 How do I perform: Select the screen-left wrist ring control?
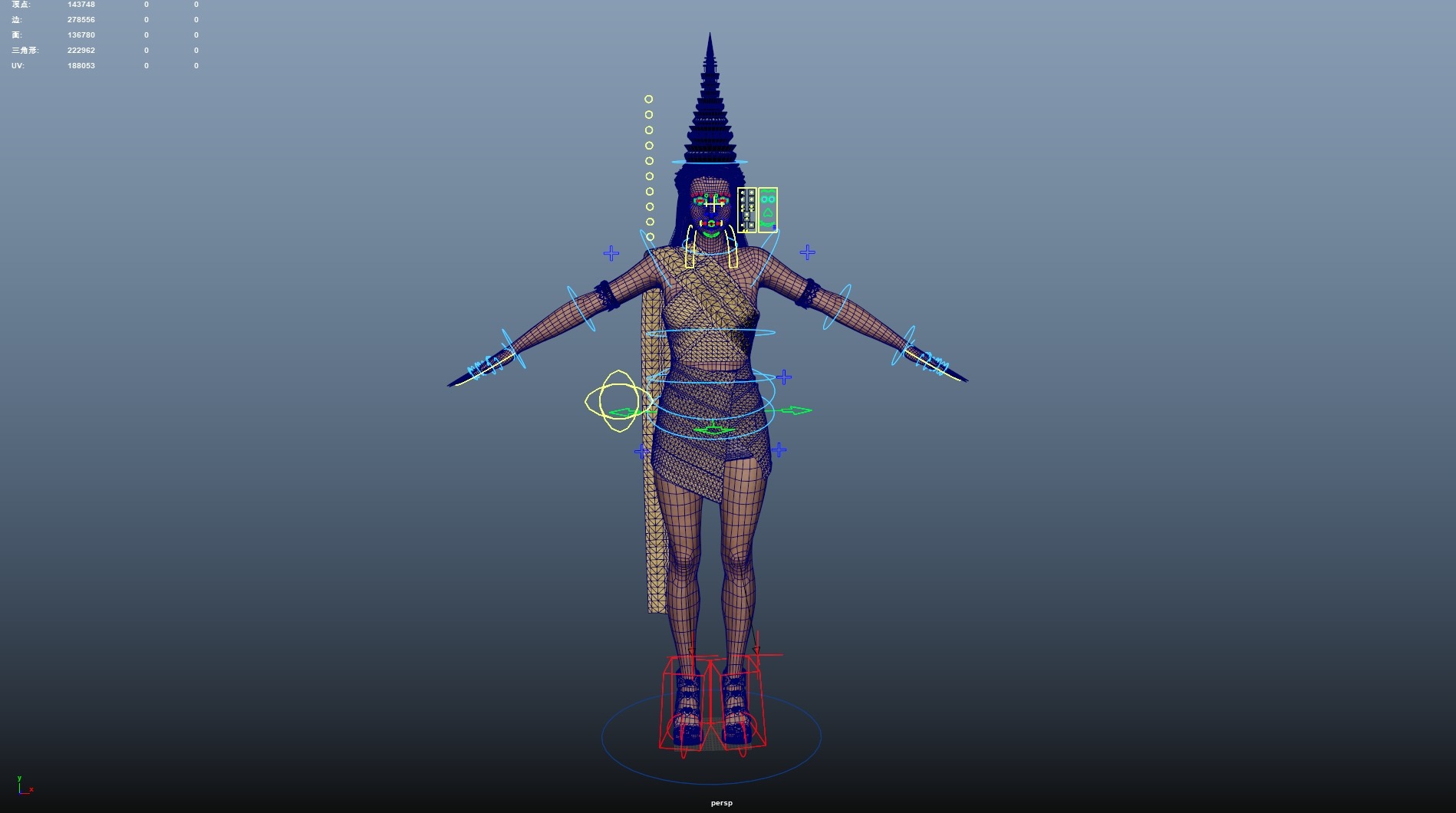pos(513,349)
